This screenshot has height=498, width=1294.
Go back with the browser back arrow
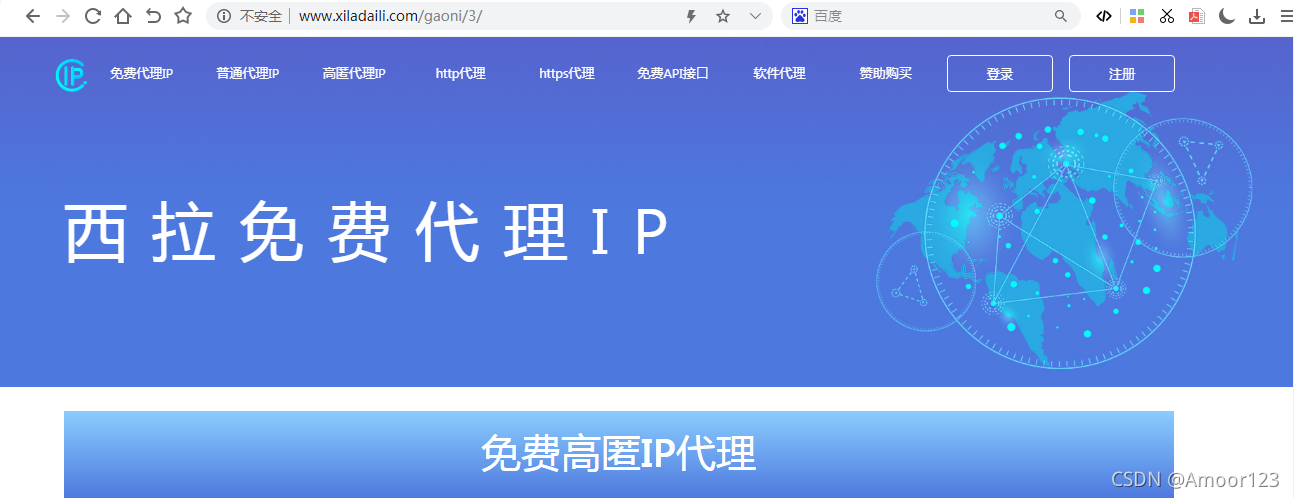33,16
